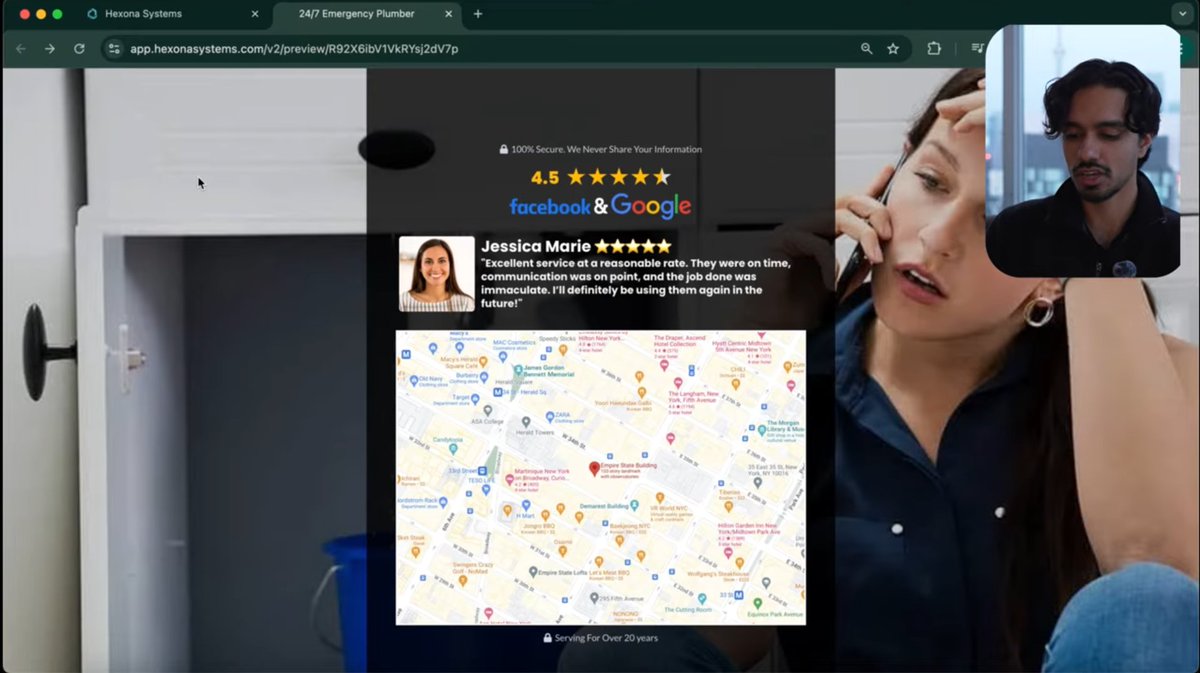This screenshot has height=673, width=1200.
Task: Click the 100% Secure notice text
Action: [x=606, y=149]
